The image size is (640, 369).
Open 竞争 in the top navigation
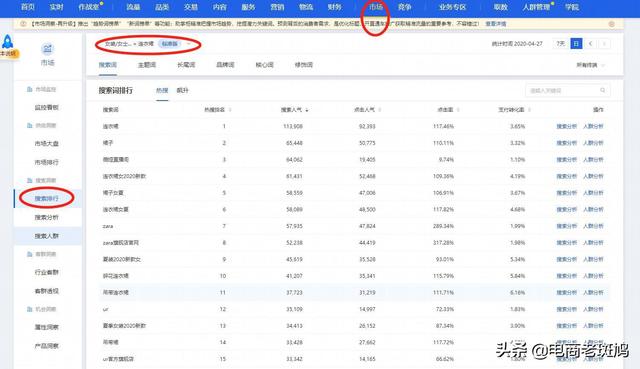tap(404, 7)
